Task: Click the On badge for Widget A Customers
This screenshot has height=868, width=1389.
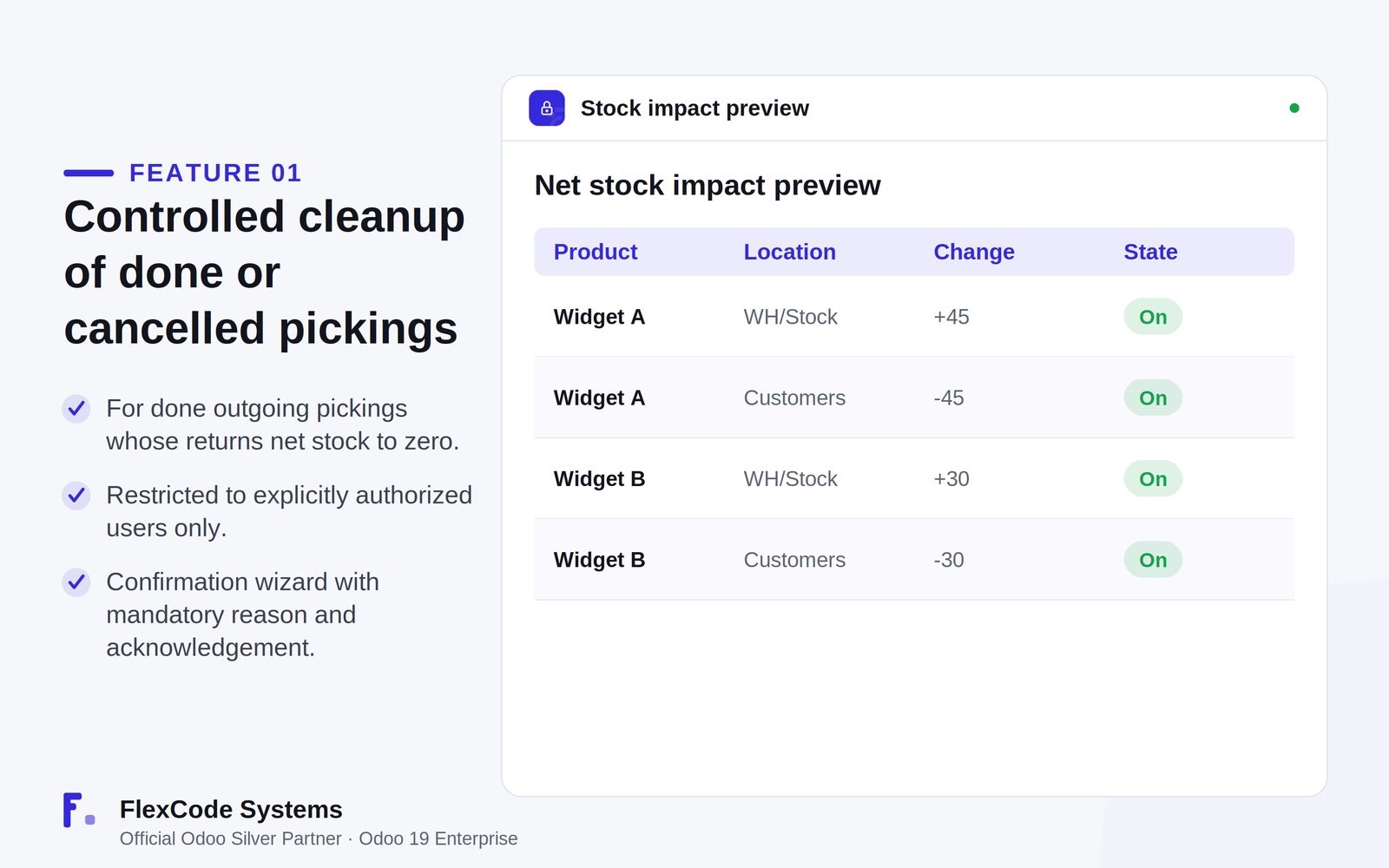Action: 1153,398
